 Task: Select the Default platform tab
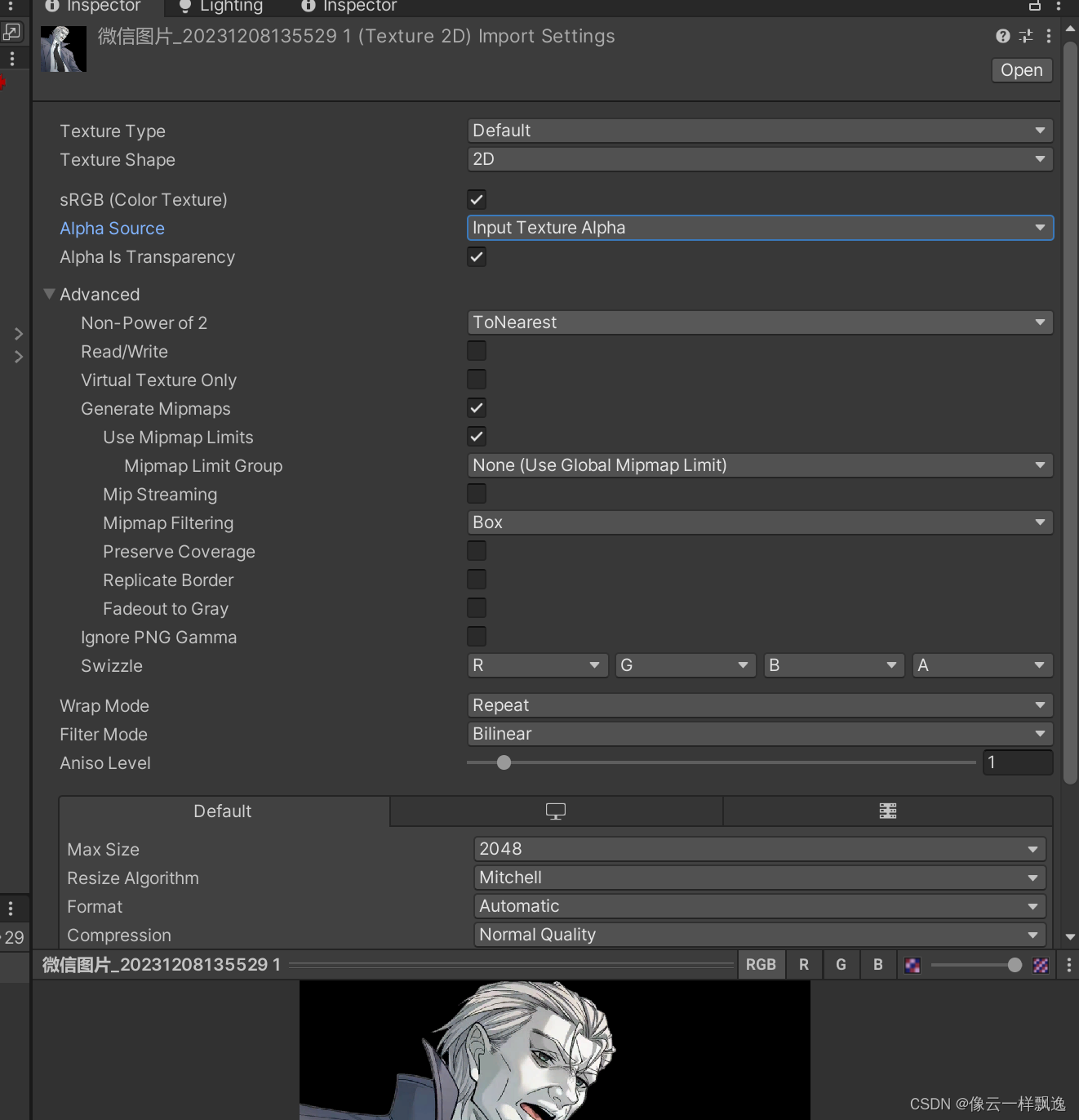click(223, 811)
